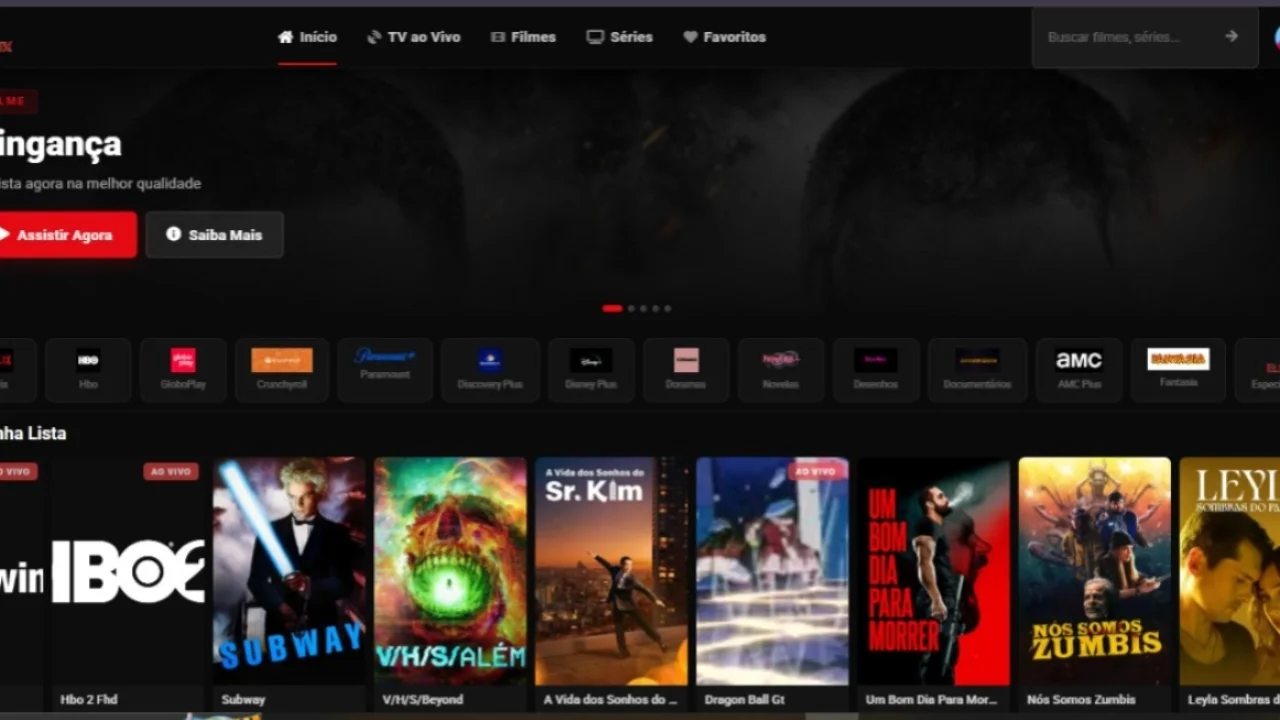The height and width of the screenshot is (720, 1280).
Task: Click the 'Subway' title below the poster
Action: pyautogui.click(x=243, y=700)
